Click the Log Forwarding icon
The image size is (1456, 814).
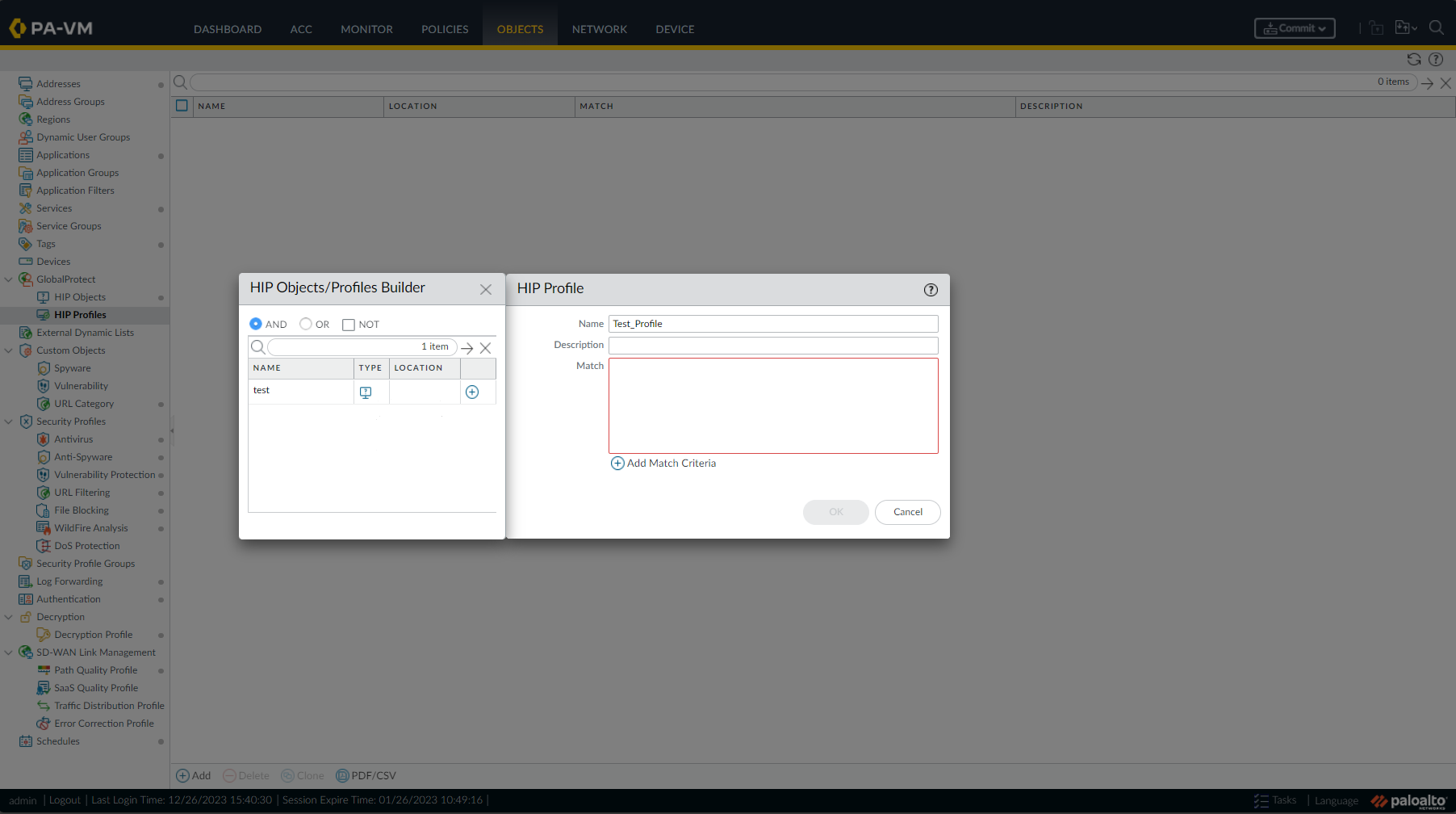26,581
